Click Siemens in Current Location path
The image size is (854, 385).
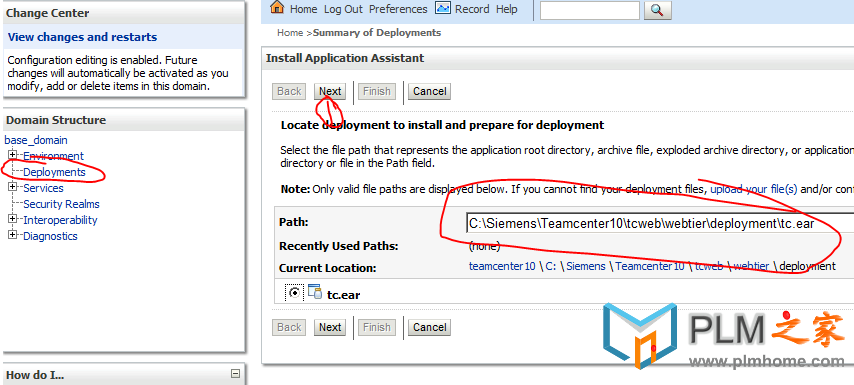click(x=586, y=266)
